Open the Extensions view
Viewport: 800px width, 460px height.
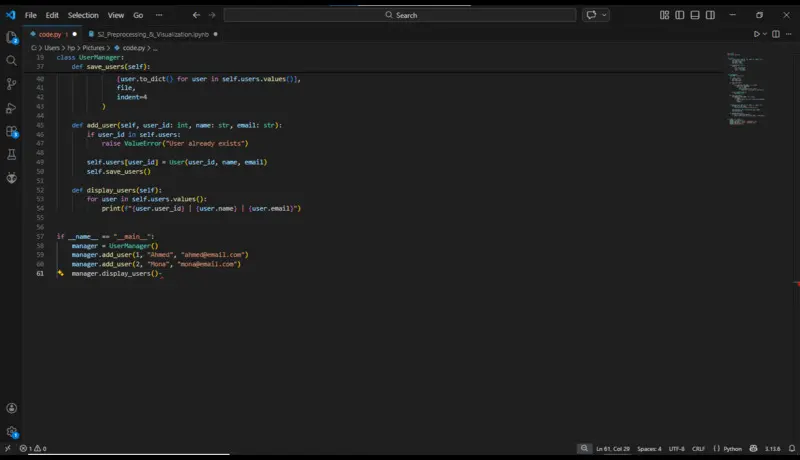pos(11,131)
